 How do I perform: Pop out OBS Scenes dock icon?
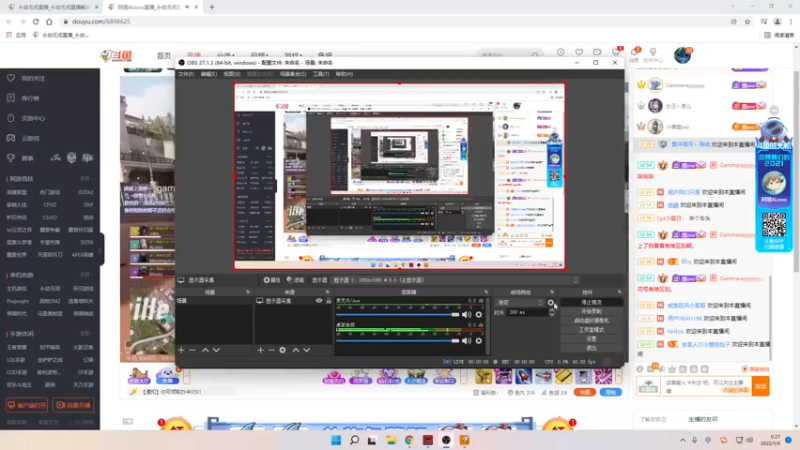point(248,292)
